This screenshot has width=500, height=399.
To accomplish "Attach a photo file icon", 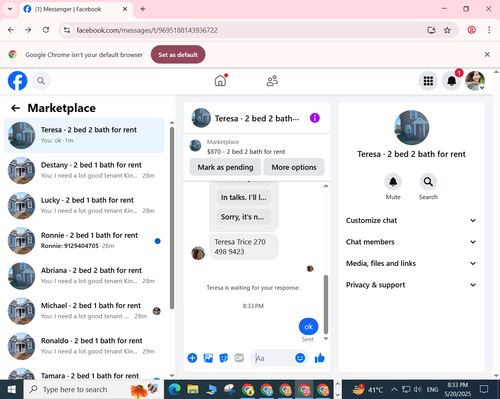I will tap(208, 358).
